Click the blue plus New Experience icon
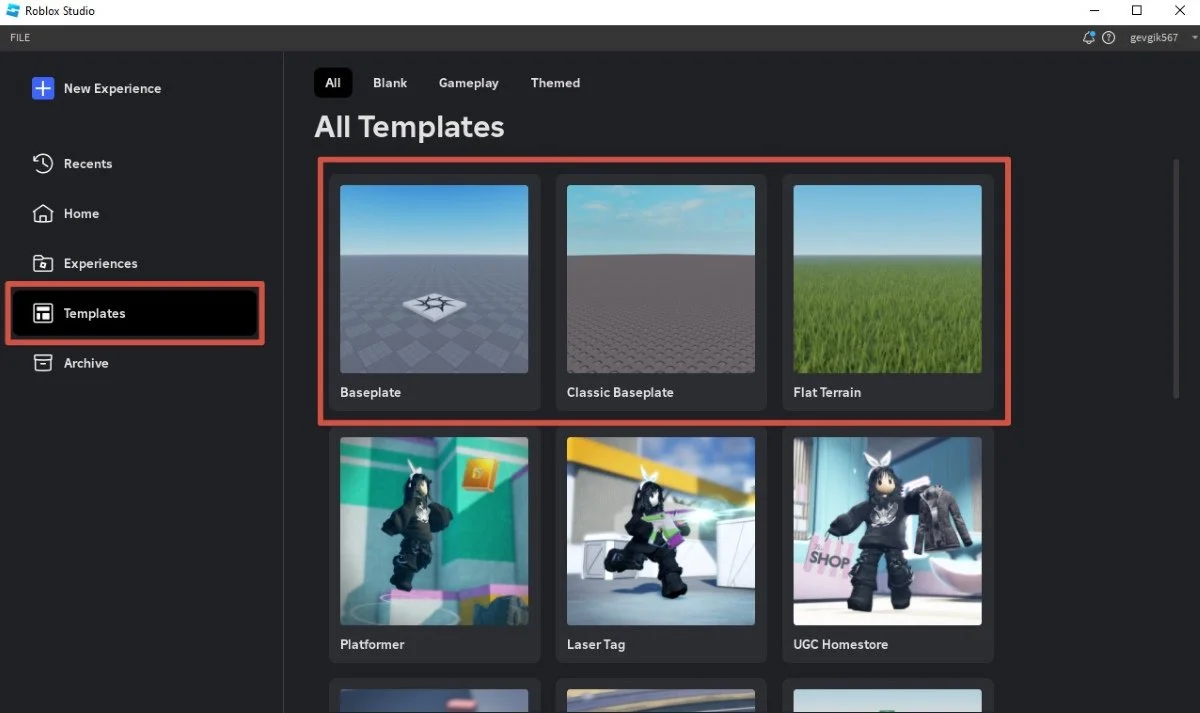The width and height of the screenshot is (1200, 713). point(43,88)
